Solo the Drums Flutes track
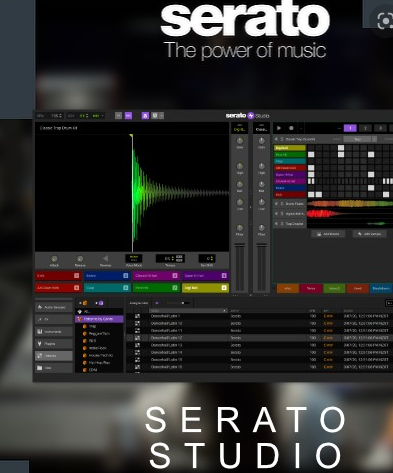 [x=282, y=203]
